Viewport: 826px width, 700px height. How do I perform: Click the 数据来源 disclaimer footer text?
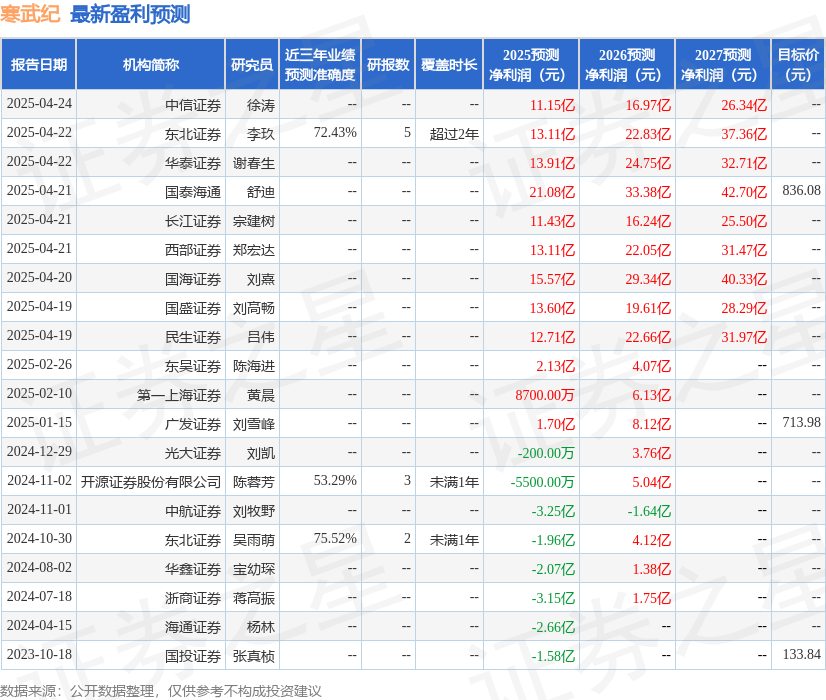161,691
